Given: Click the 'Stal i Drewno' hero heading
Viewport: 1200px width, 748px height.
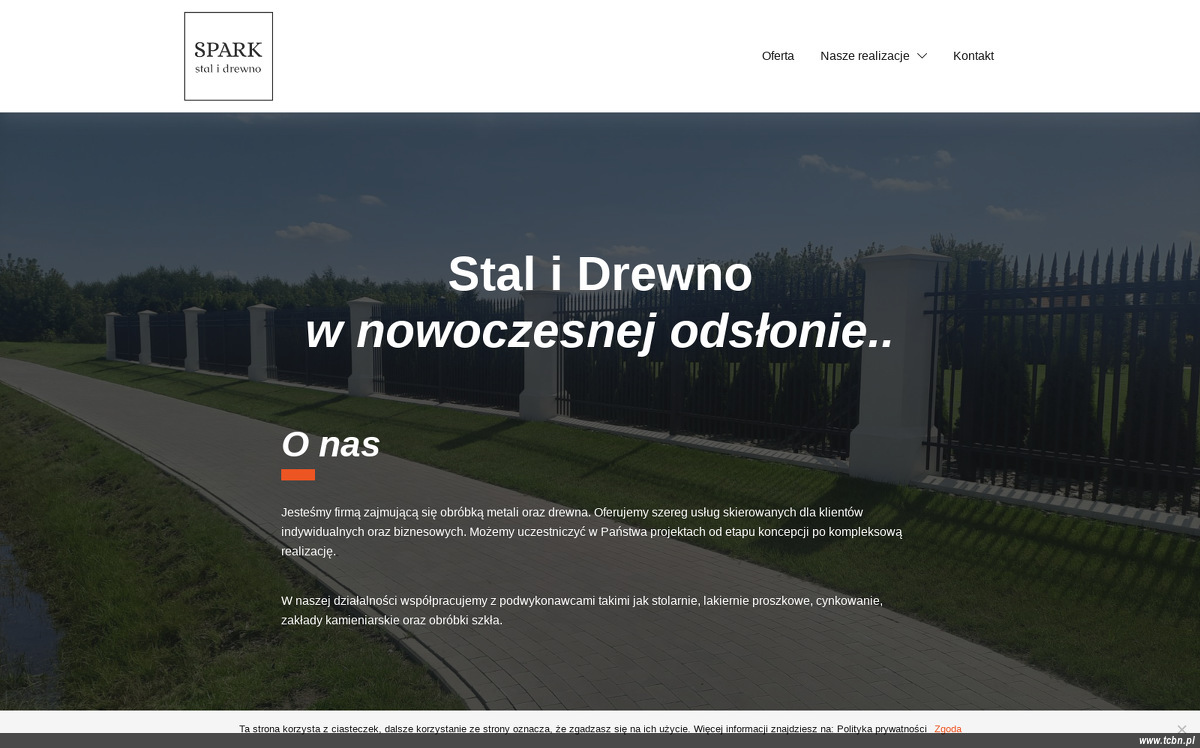Looking at the screenshot, I should pos(600,274).
